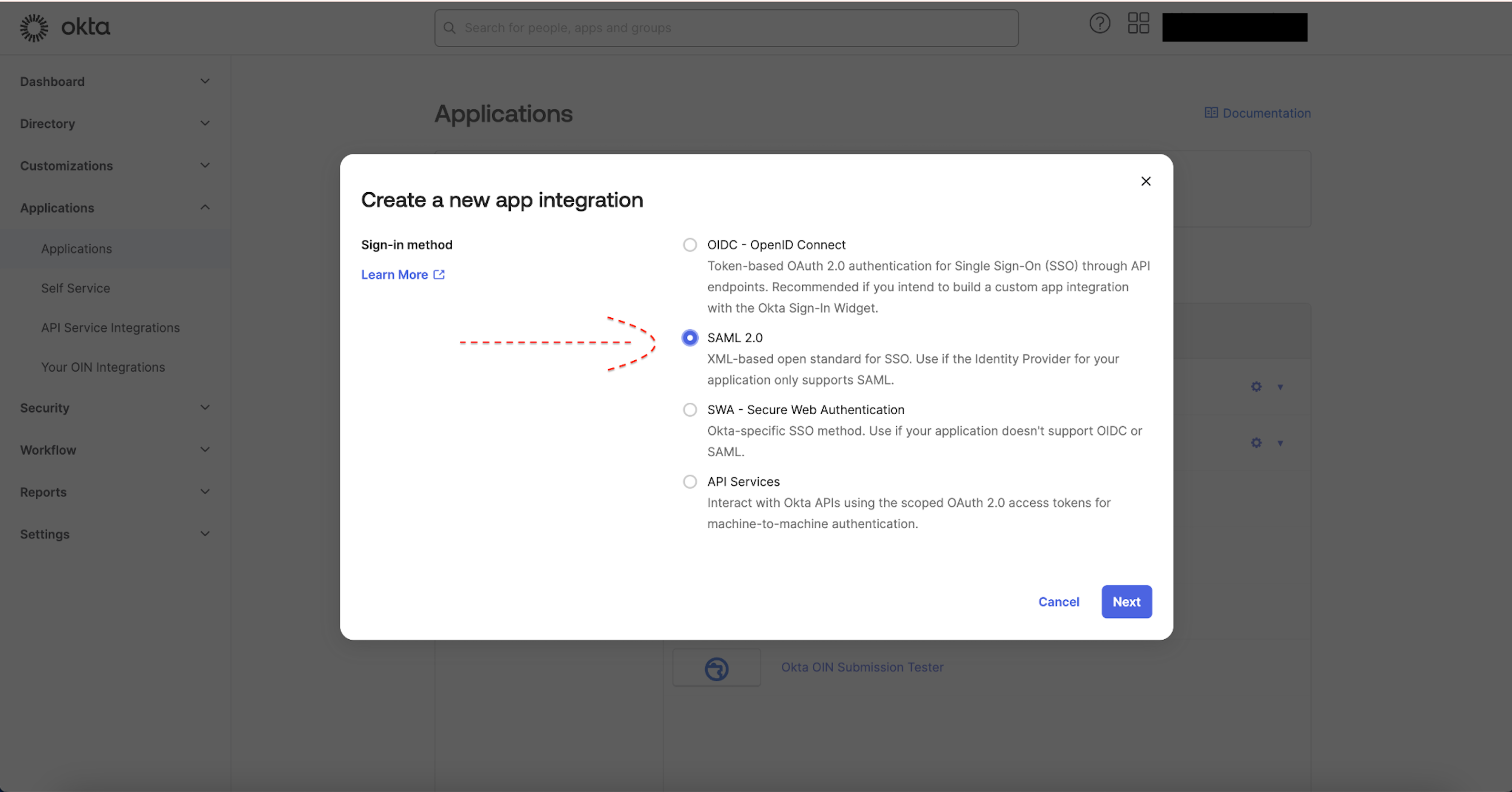This screenshot has height=792, width=1512.
Task: Open the help question mark icon
Action: (x=1099, y=23)
